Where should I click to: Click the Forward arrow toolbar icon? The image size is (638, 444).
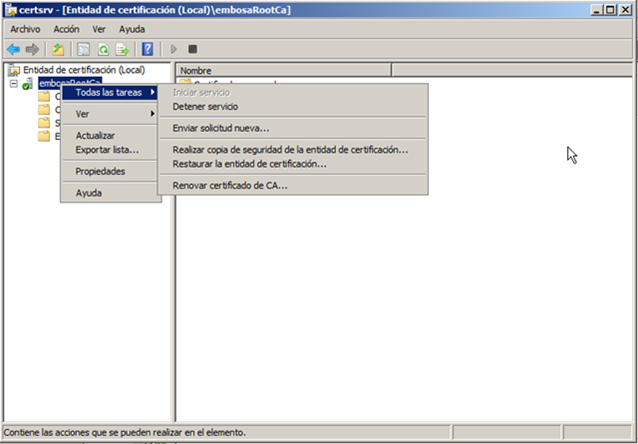click(x=32, y=48)
